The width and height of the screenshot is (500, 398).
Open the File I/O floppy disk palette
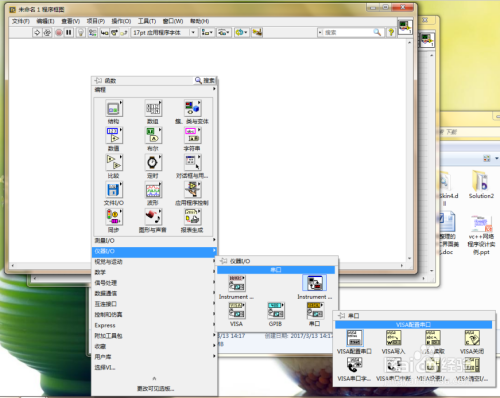click(114, 190)
